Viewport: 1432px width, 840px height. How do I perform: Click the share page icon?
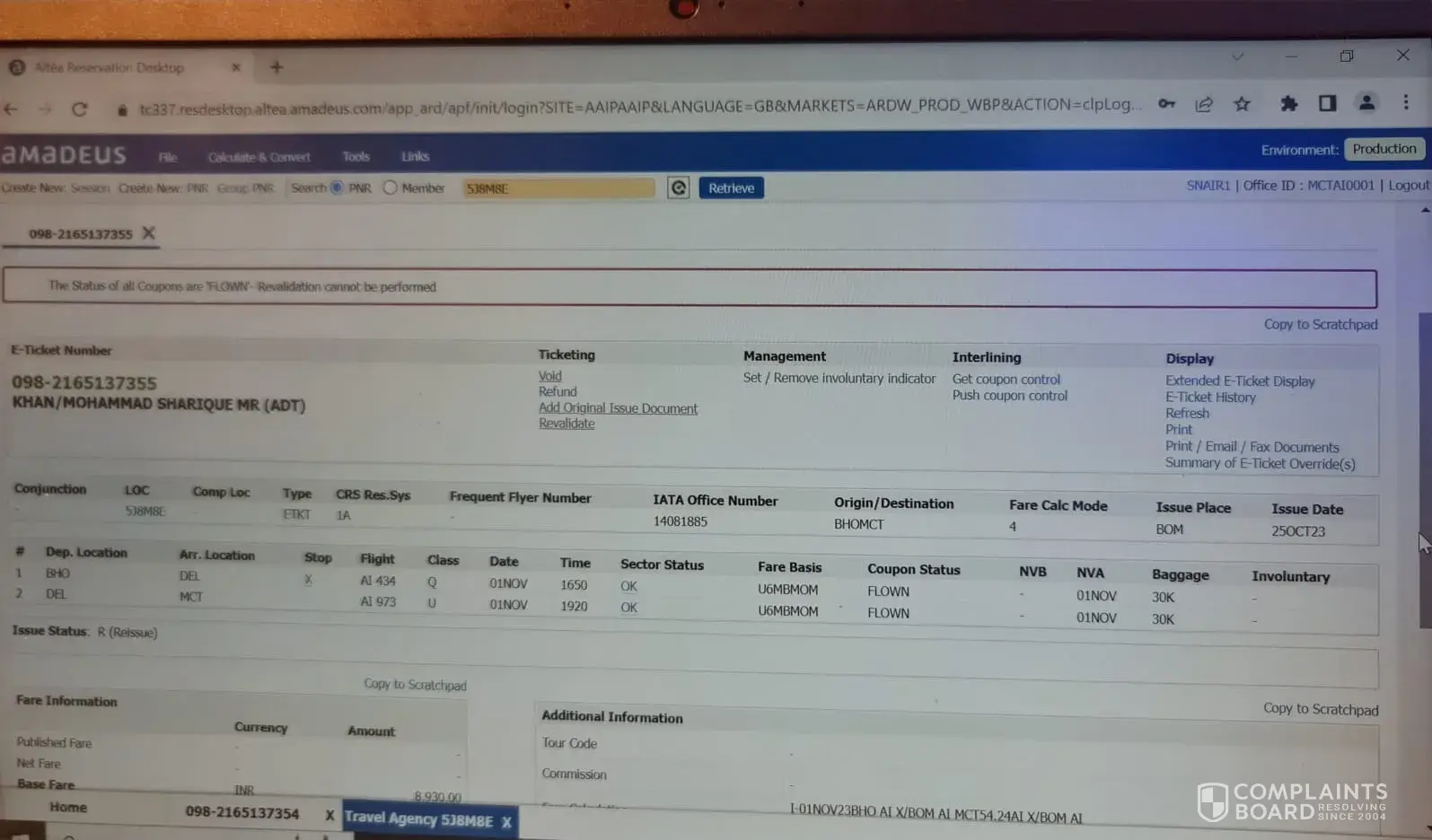point(1204,104)
